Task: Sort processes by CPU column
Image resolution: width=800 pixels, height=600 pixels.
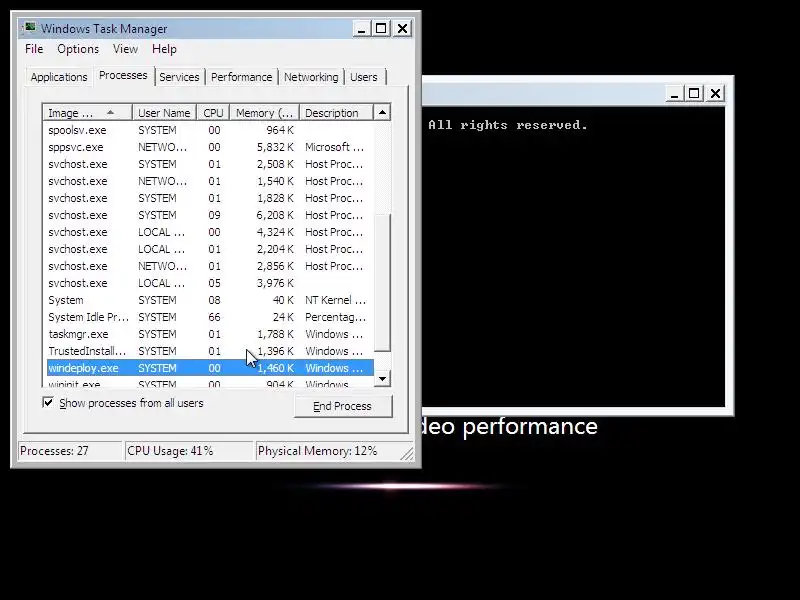Action: [x=213, y=113]
